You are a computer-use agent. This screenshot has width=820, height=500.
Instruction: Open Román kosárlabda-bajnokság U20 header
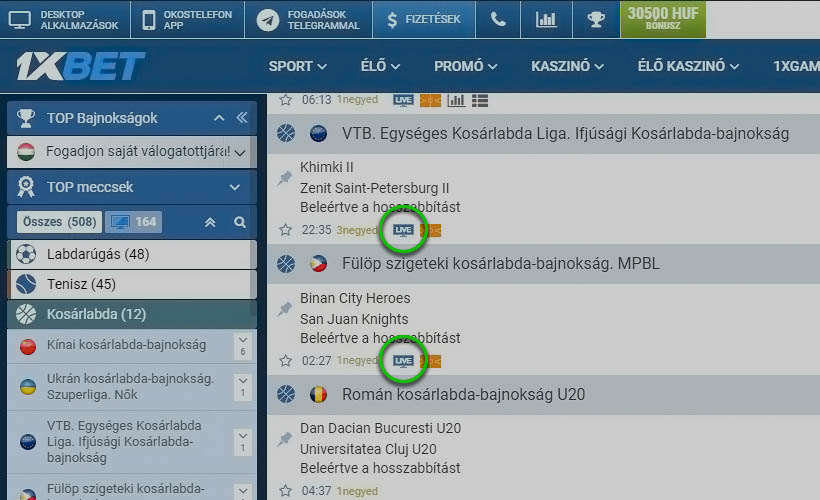click(463, 394)
